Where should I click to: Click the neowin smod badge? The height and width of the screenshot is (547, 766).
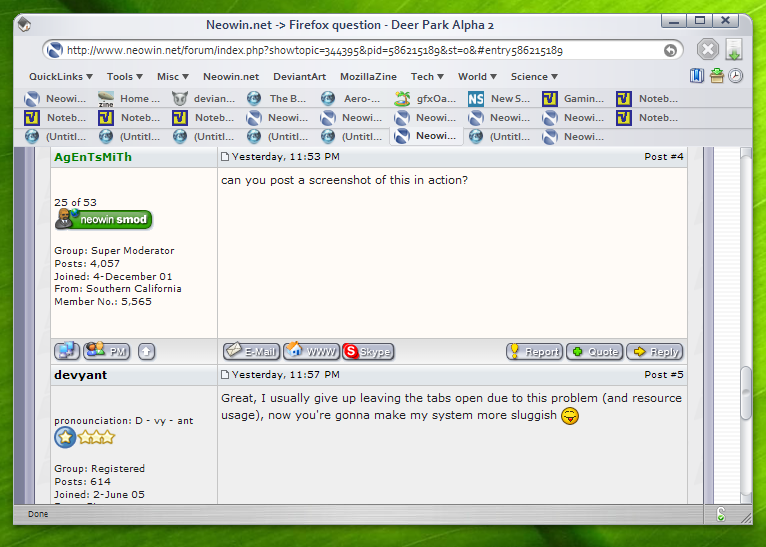click(x=104, y=219)
